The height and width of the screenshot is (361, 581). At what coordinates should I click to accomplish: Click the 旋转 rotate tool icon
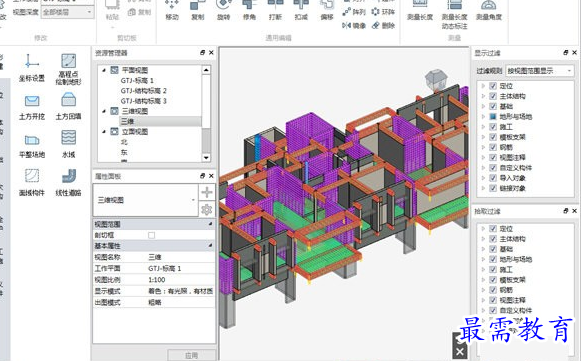pos(223,5)
